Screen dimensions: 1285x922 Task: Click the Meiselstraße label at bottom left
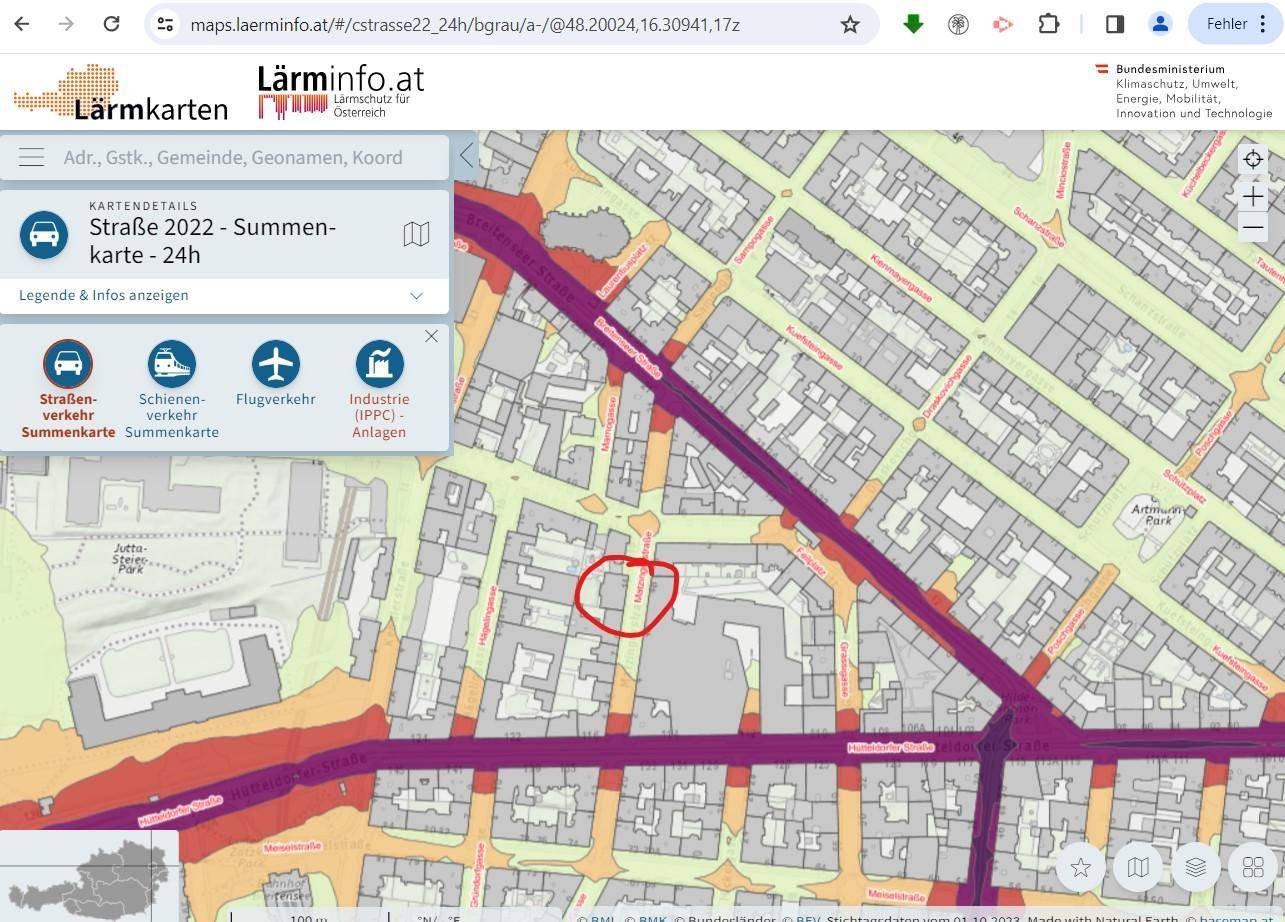(x=293, y=846)
